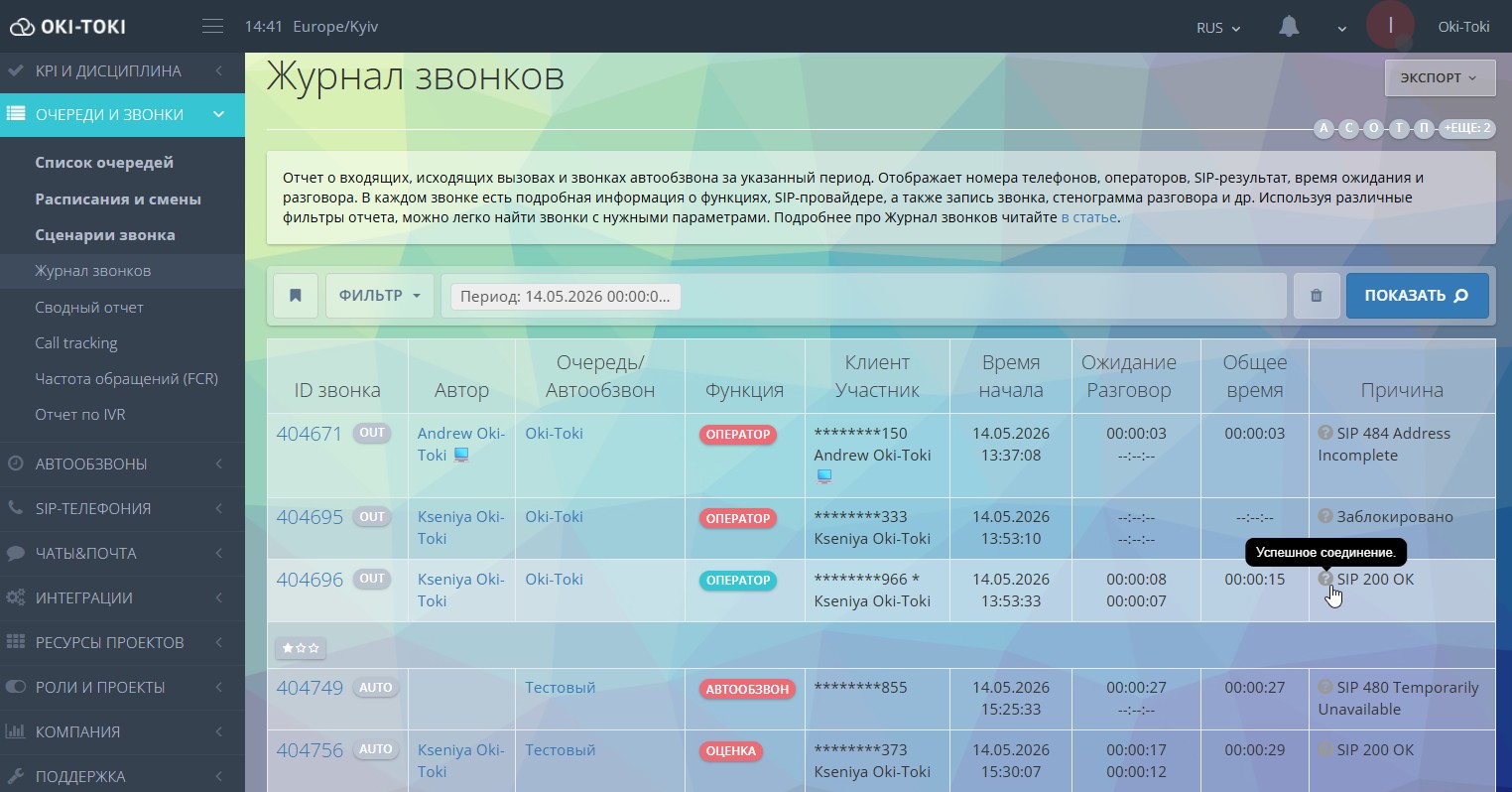Click the client number '********966 *'
The image size is (1512, 792).
coord(866,580)
